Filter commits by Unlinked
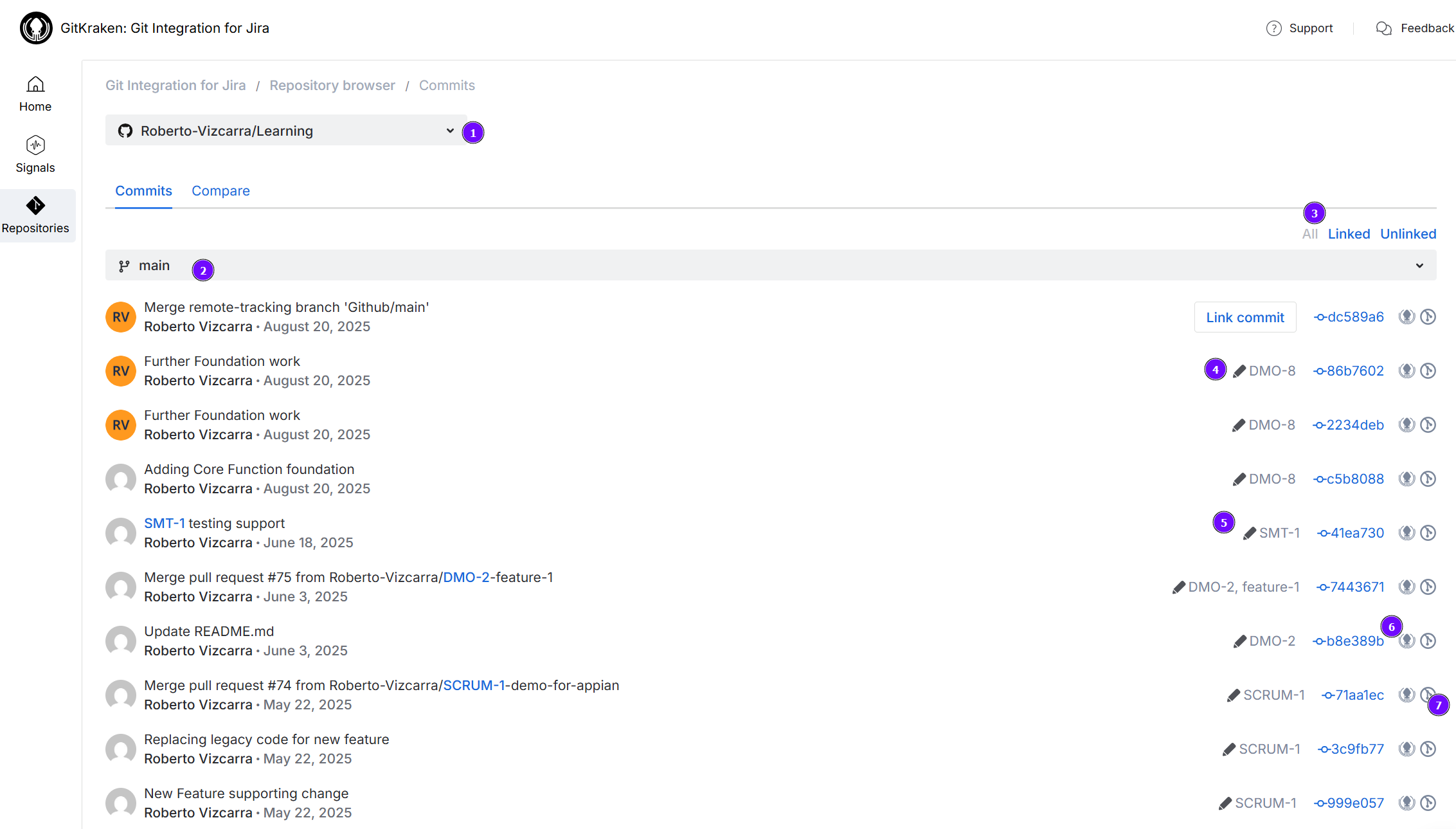 click(1408, 234)
